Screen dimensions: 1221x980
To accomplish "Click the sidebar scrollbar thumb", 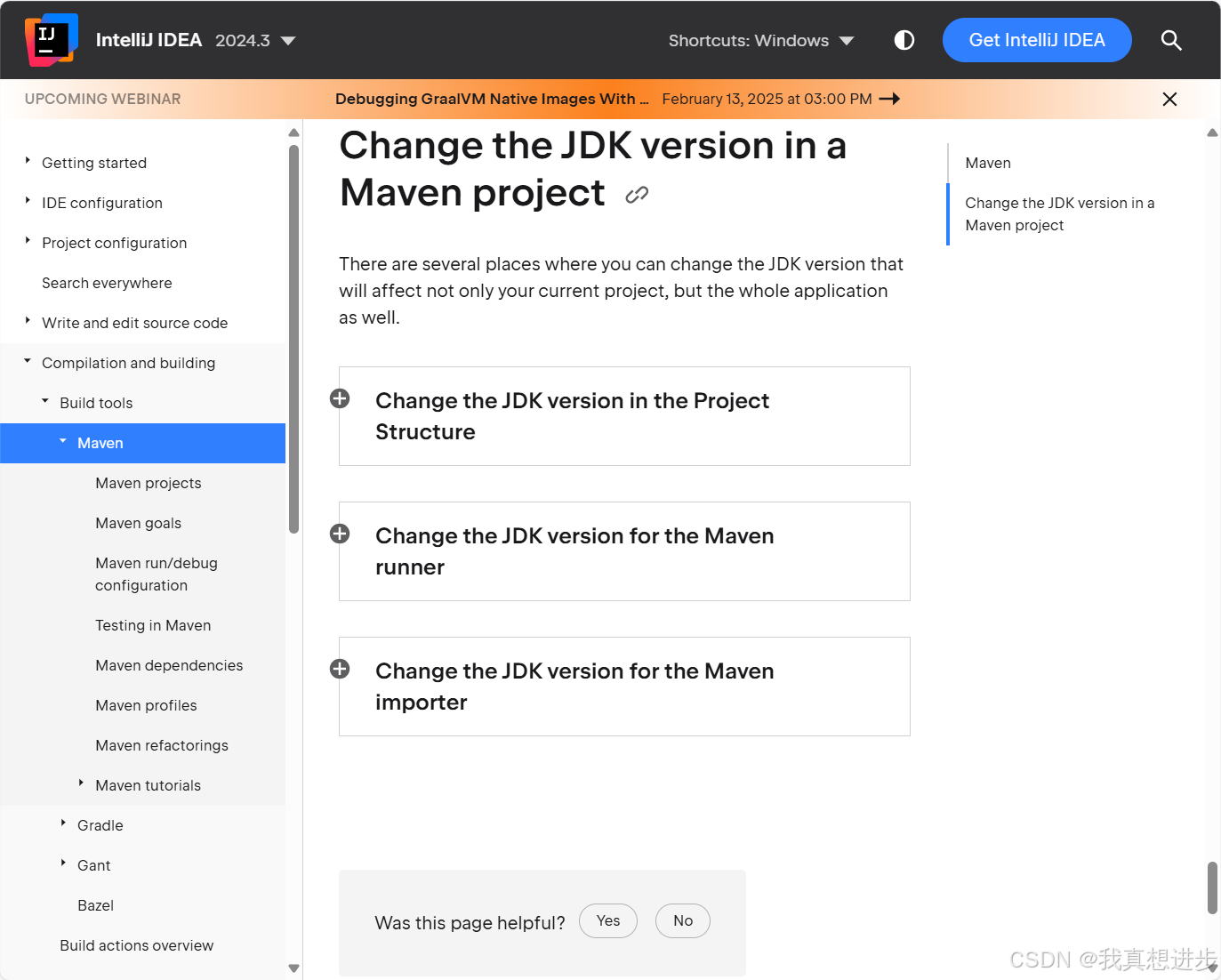I will tap(293, 339).
